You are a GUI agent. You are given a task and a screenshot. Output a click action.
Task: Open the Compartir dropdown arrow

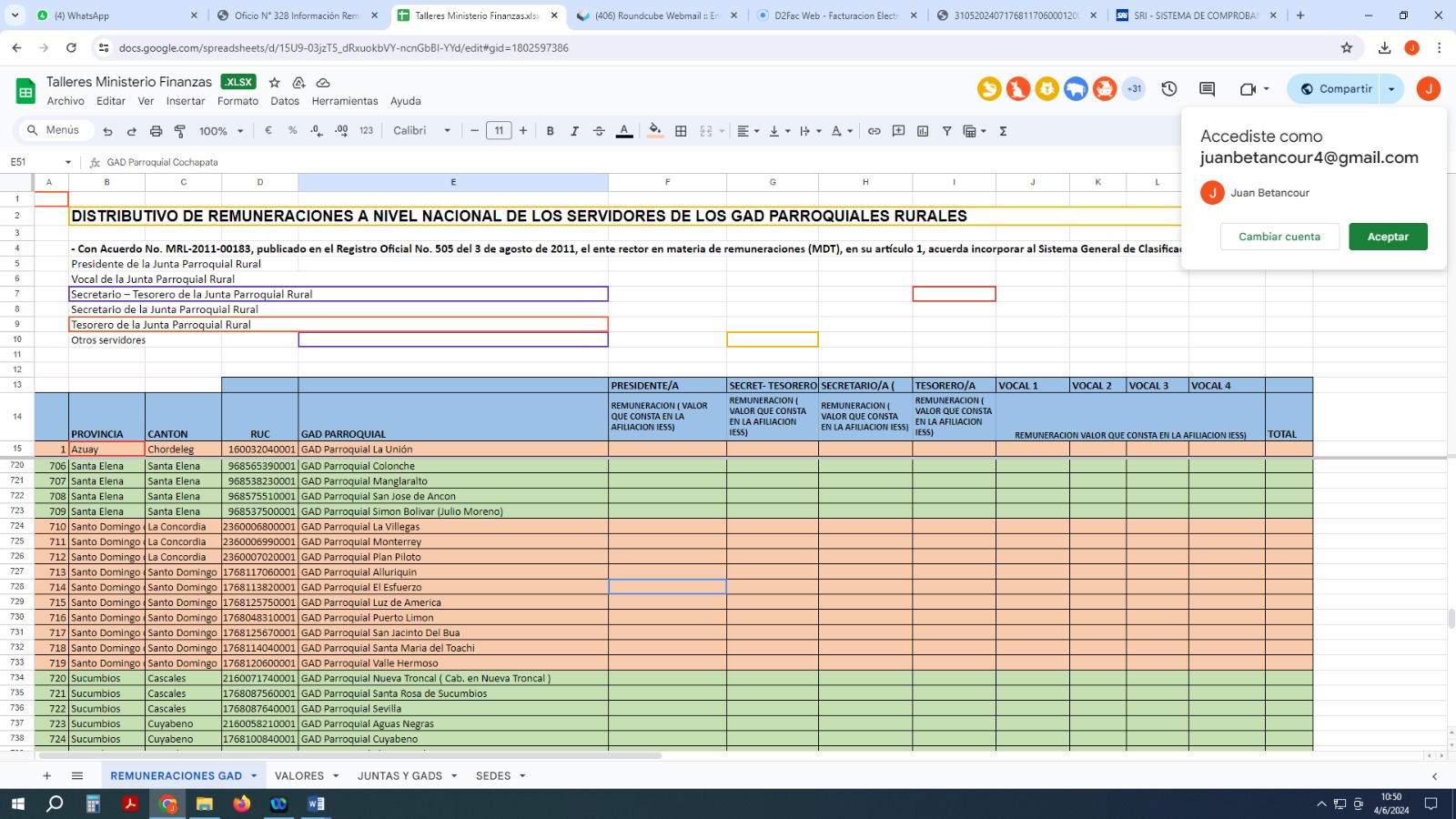[1391, 89]
